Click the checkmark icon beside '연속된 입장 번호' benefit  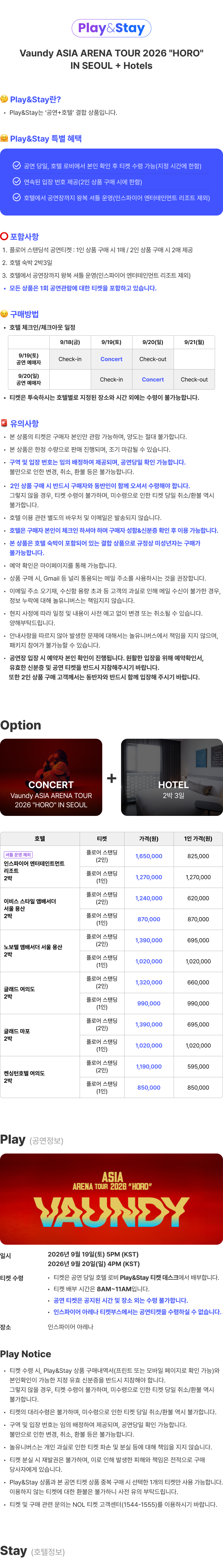(17, 181)
